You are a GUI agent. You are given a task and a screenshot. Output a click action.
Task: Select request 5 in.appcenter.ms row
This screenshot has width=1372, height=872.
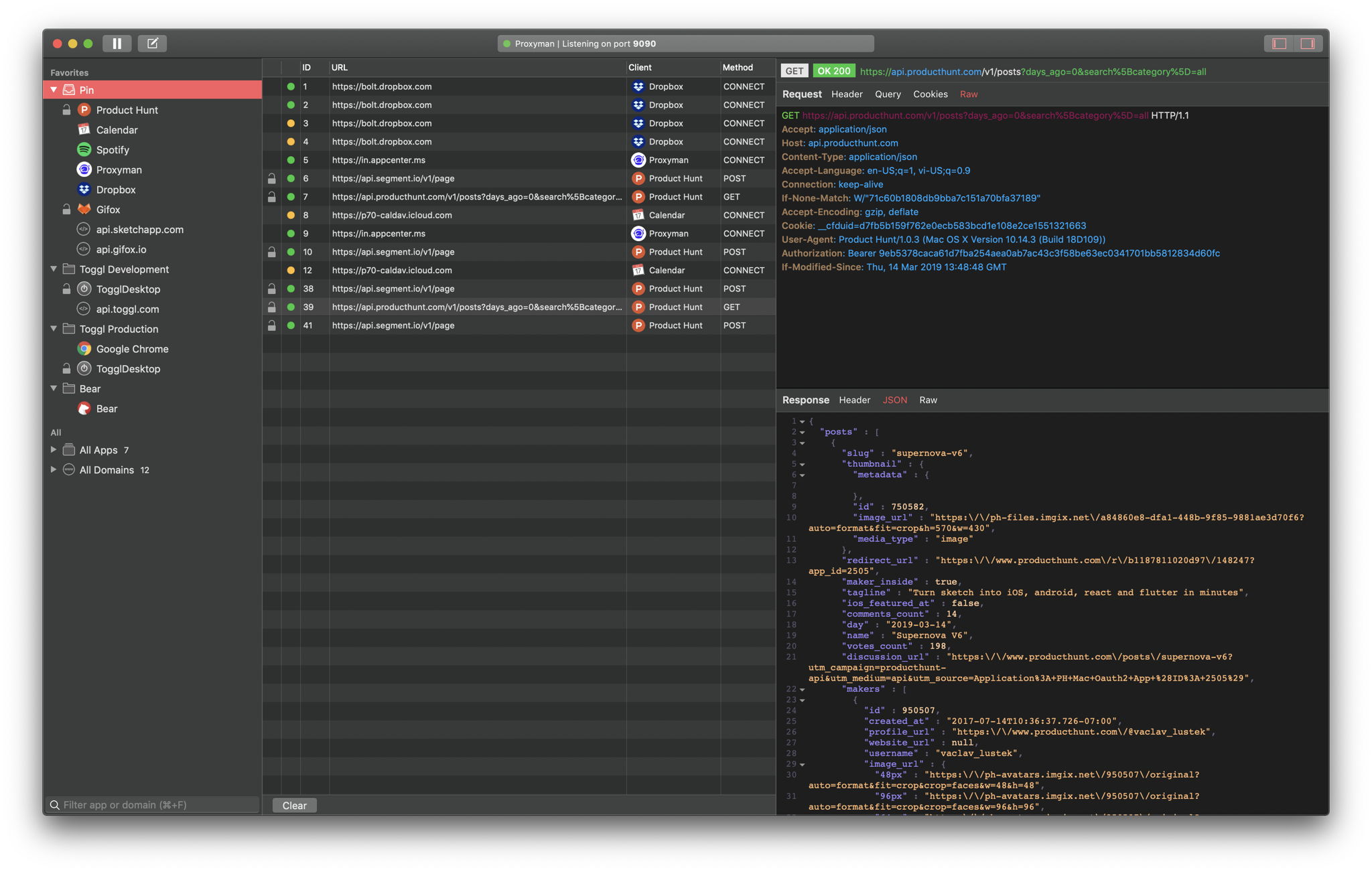pyautogui.click(x=519, y=160)
